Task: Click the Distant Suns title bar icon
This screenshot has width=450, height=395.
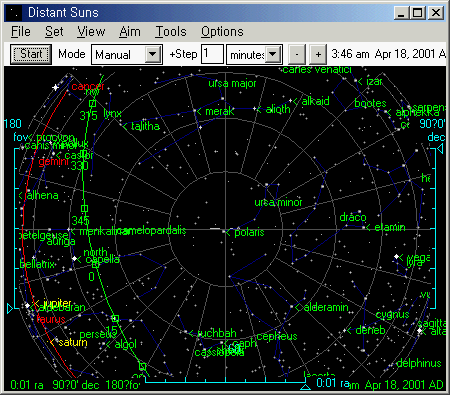Action: click(14, 13)
